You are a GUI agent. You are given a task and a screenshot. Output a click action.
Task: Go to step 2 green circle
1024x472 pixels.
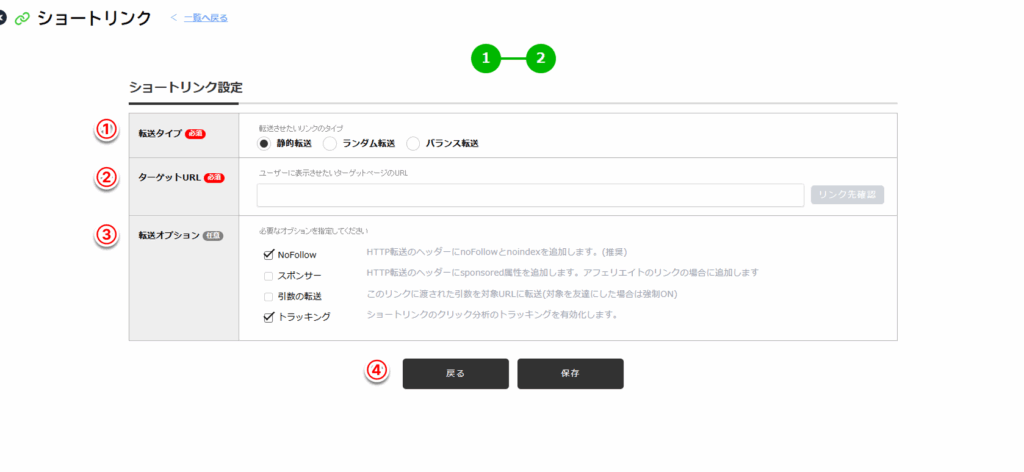coord(540,59)
